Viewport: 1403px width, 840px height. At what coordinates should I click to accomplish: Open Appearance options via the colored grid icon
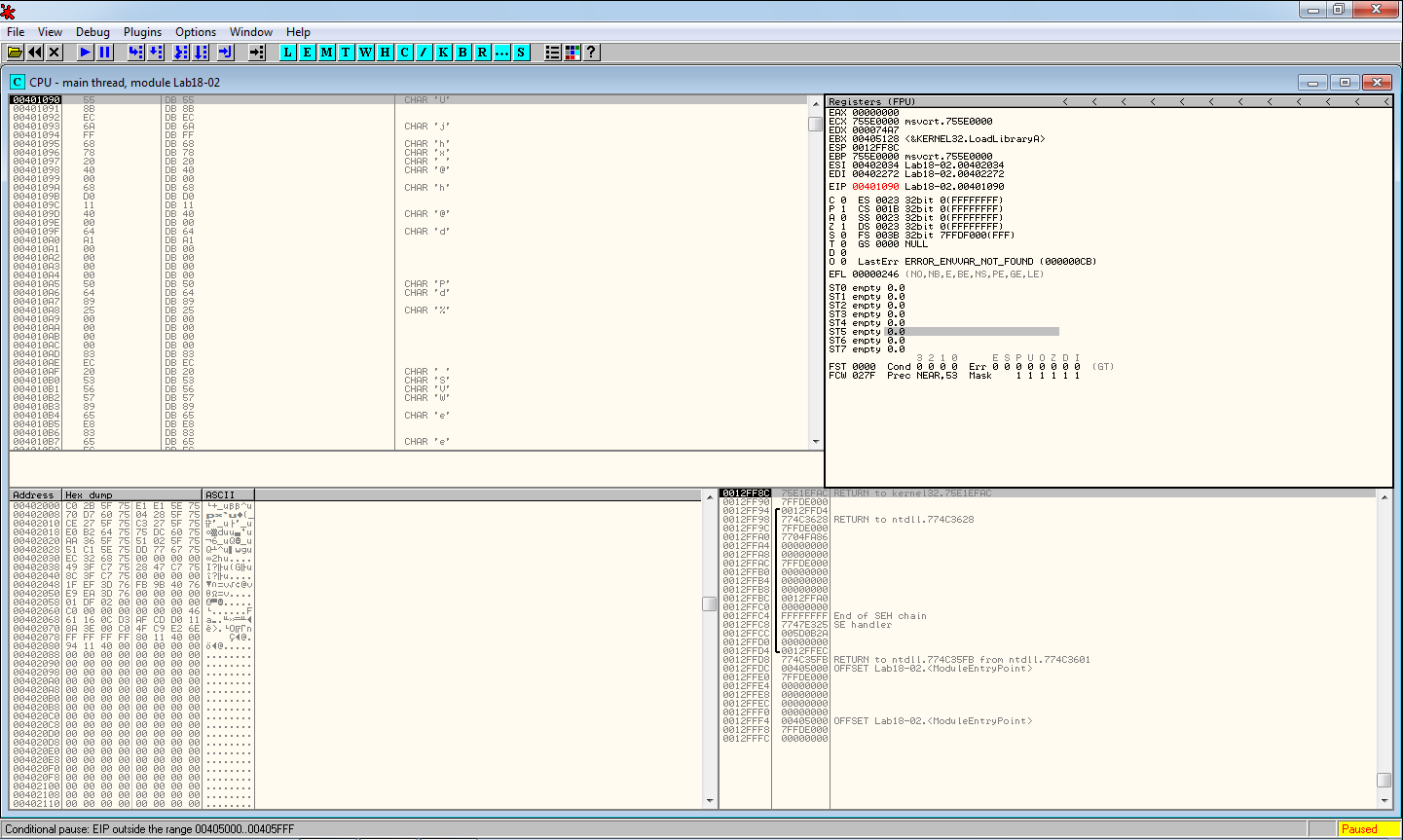(x=572, y=53)
